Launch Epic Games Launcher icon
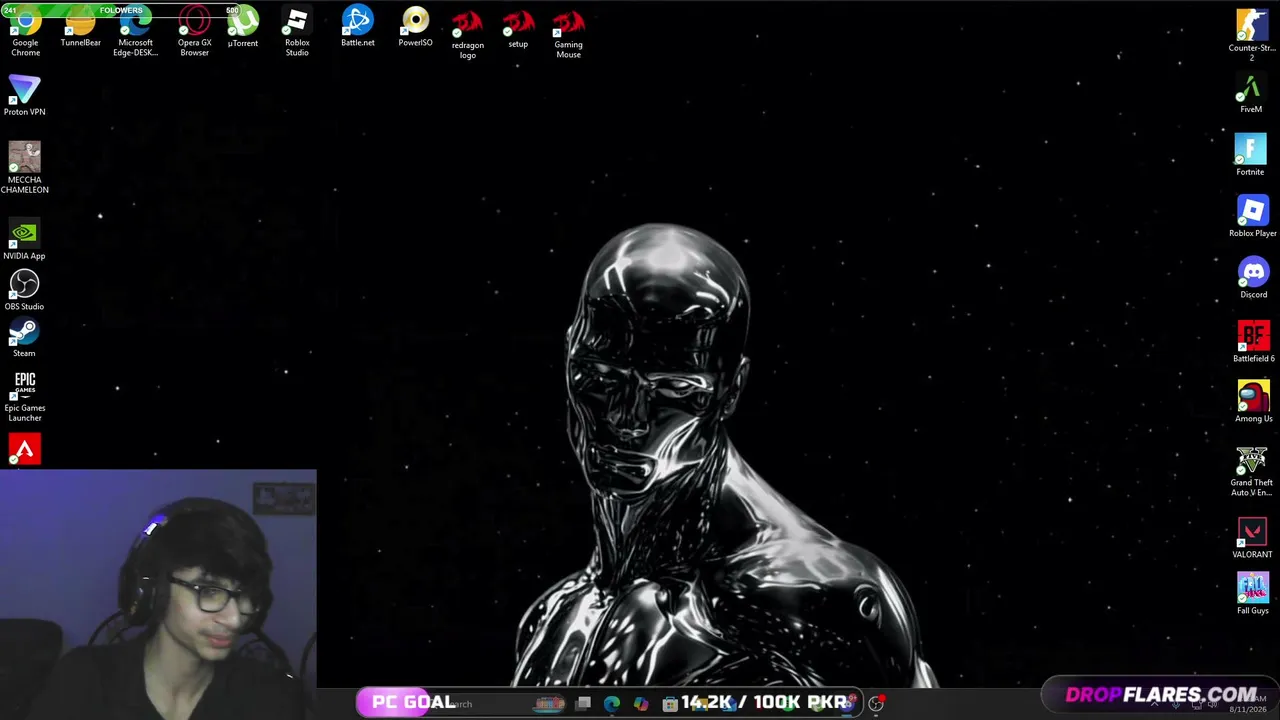 (x=24, y=396)
